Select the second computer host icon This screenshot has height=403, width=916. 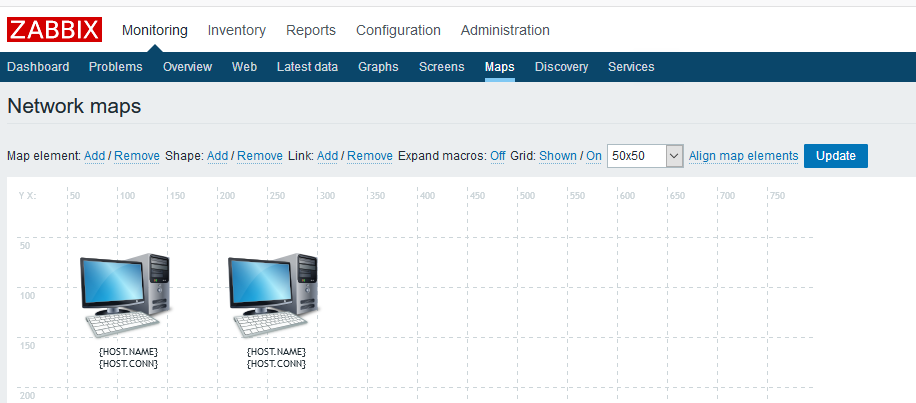[273, 296]
